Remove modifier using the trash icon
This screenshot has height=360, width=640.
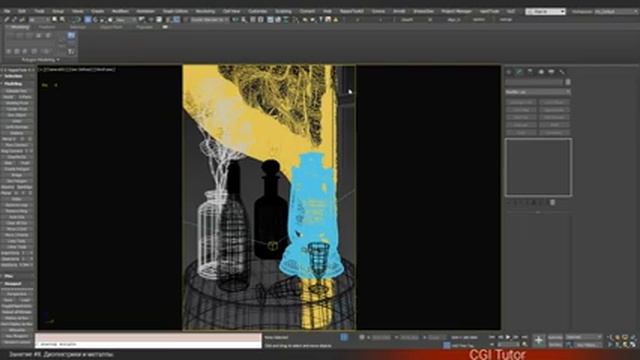tap(552, 202)
